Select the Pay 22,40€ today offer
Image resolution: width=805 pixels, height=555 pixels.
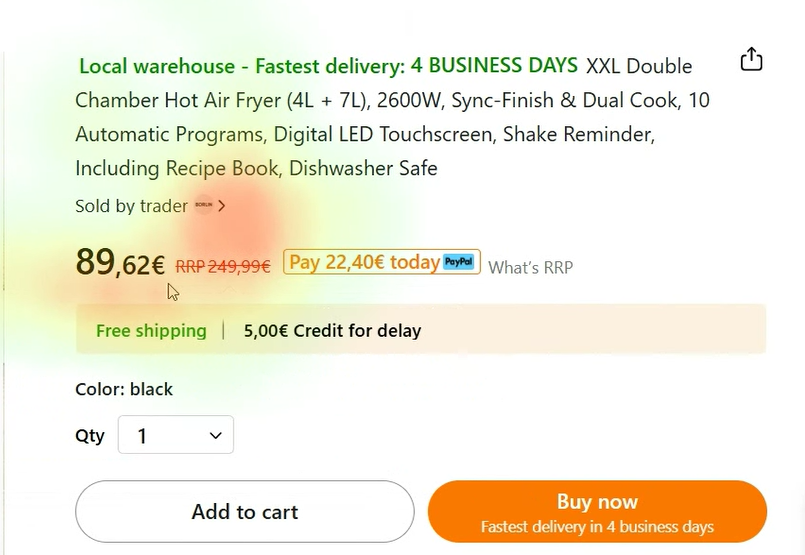364,262
